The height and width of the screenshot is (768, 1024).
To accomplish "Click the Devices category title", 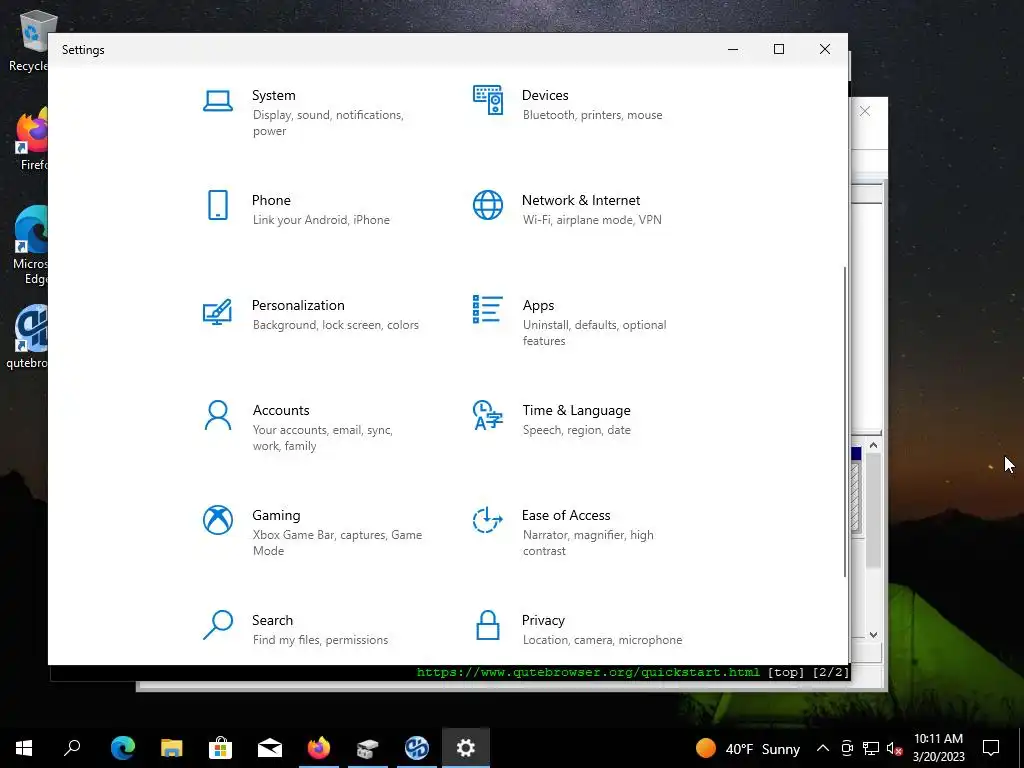I will (545, 95).
